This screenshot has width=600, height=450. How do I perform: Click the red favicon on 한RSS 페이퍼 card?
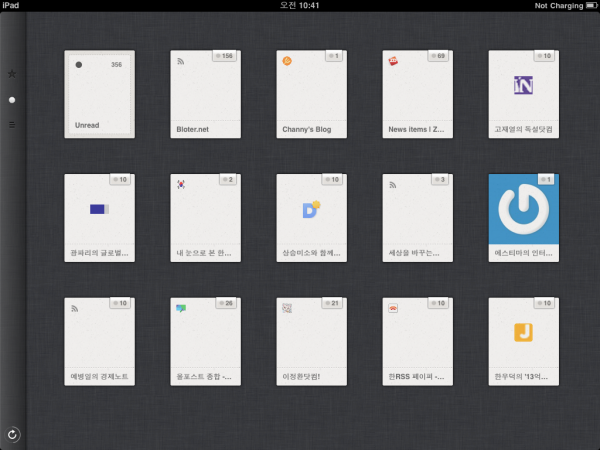(393, 308)
